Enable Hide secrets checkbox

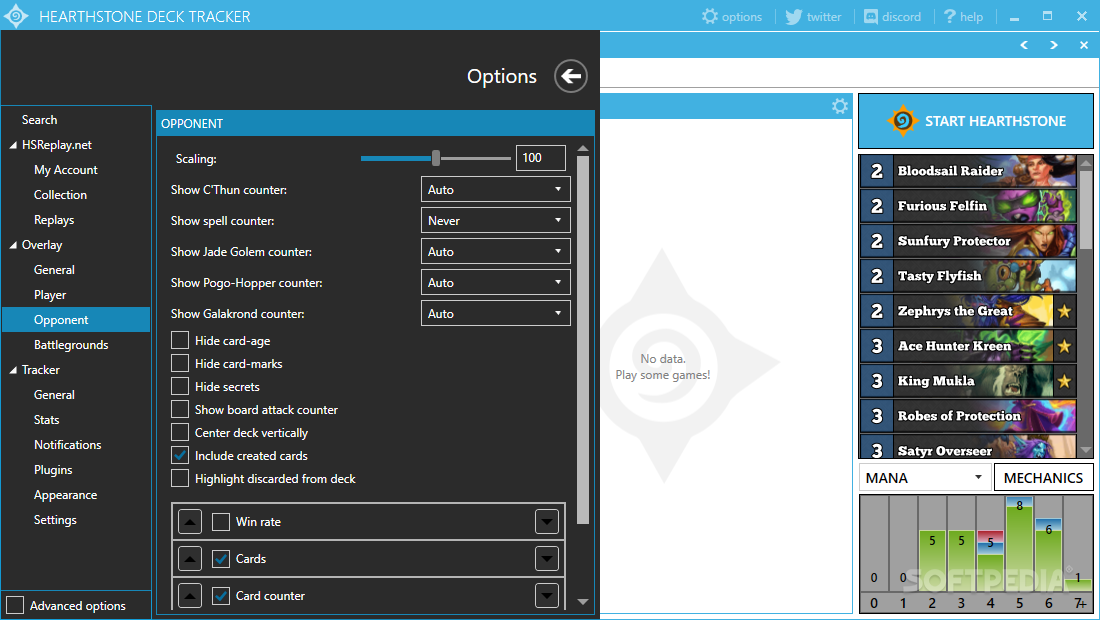(x=180, y=386)
